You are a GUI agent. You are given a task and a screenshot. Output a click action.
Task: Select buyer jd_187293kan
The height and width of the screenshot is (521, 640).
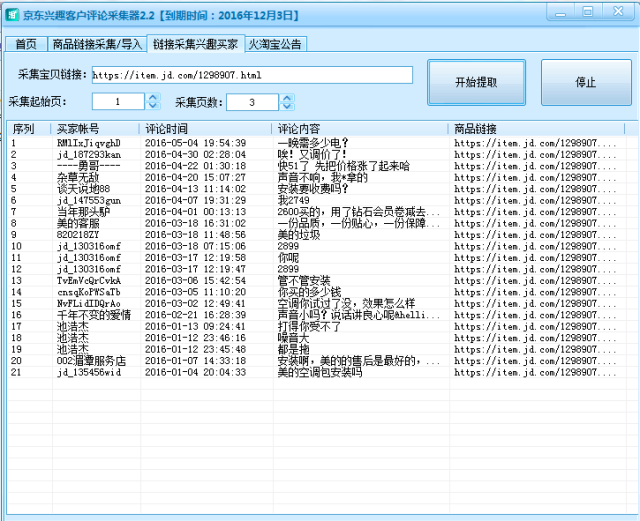89,154
